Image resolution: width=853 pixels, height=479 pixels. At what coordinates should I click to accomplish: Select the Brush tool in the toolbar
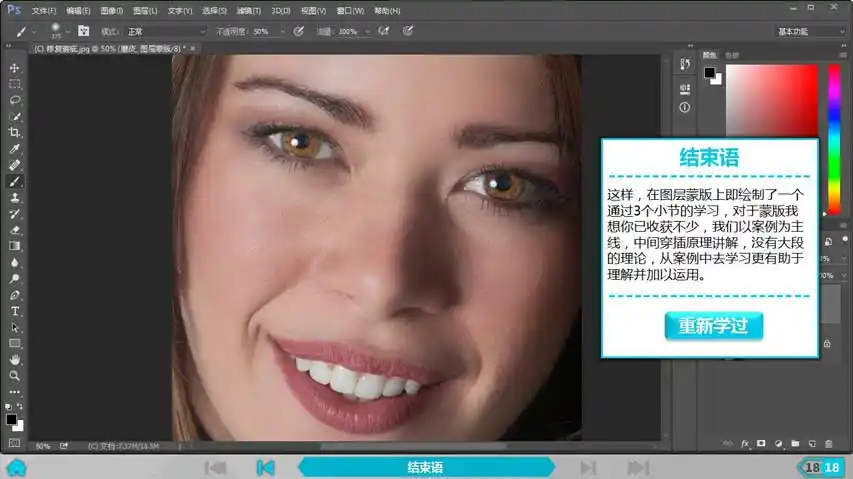point(15,182)
